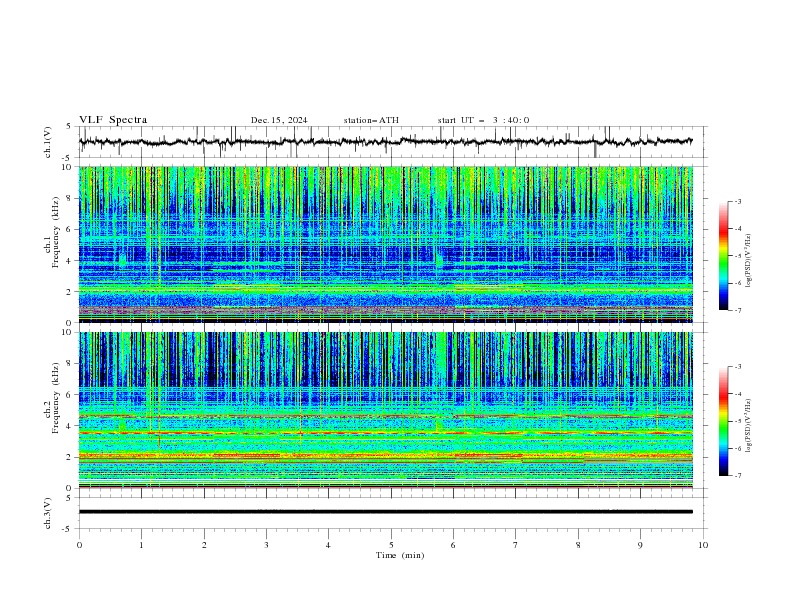This screenshot has height=612, width=792.
Task: Click the ch.1 Frequency (kHz) axis label
Action: click(x=52, y=231)
